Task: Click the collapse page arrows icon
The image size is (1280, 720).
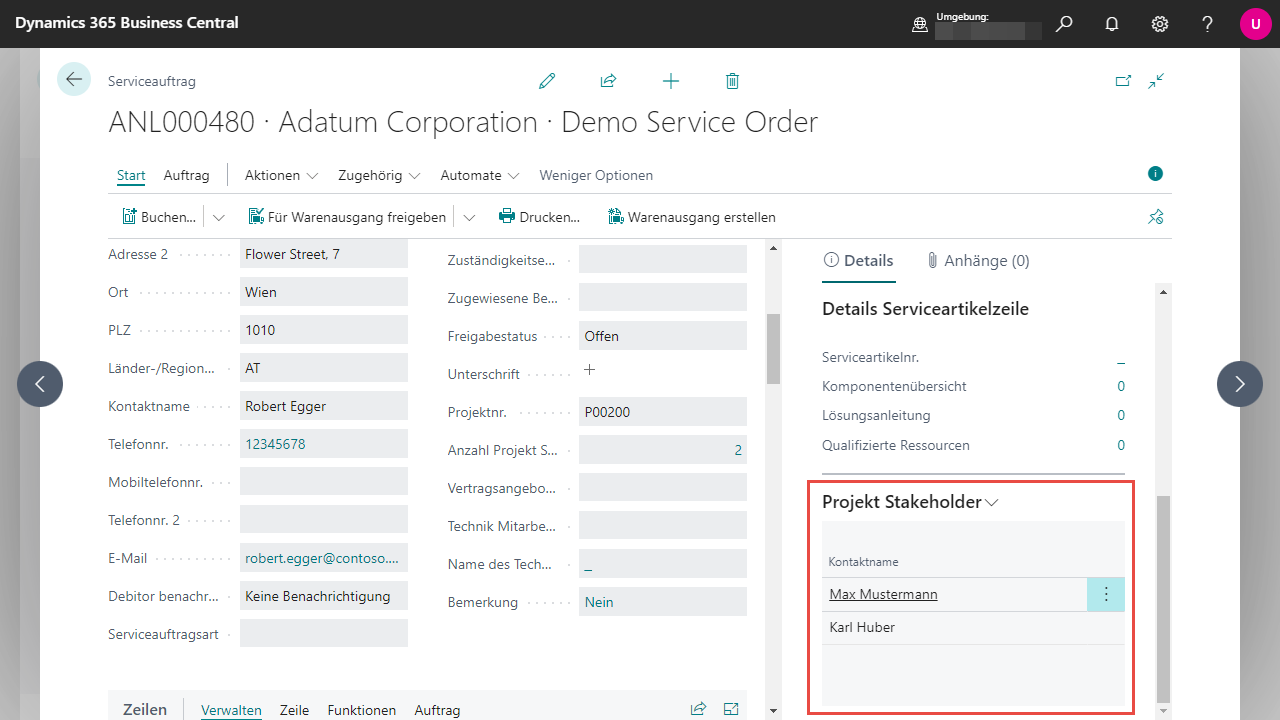Action: pos(1156,81)
